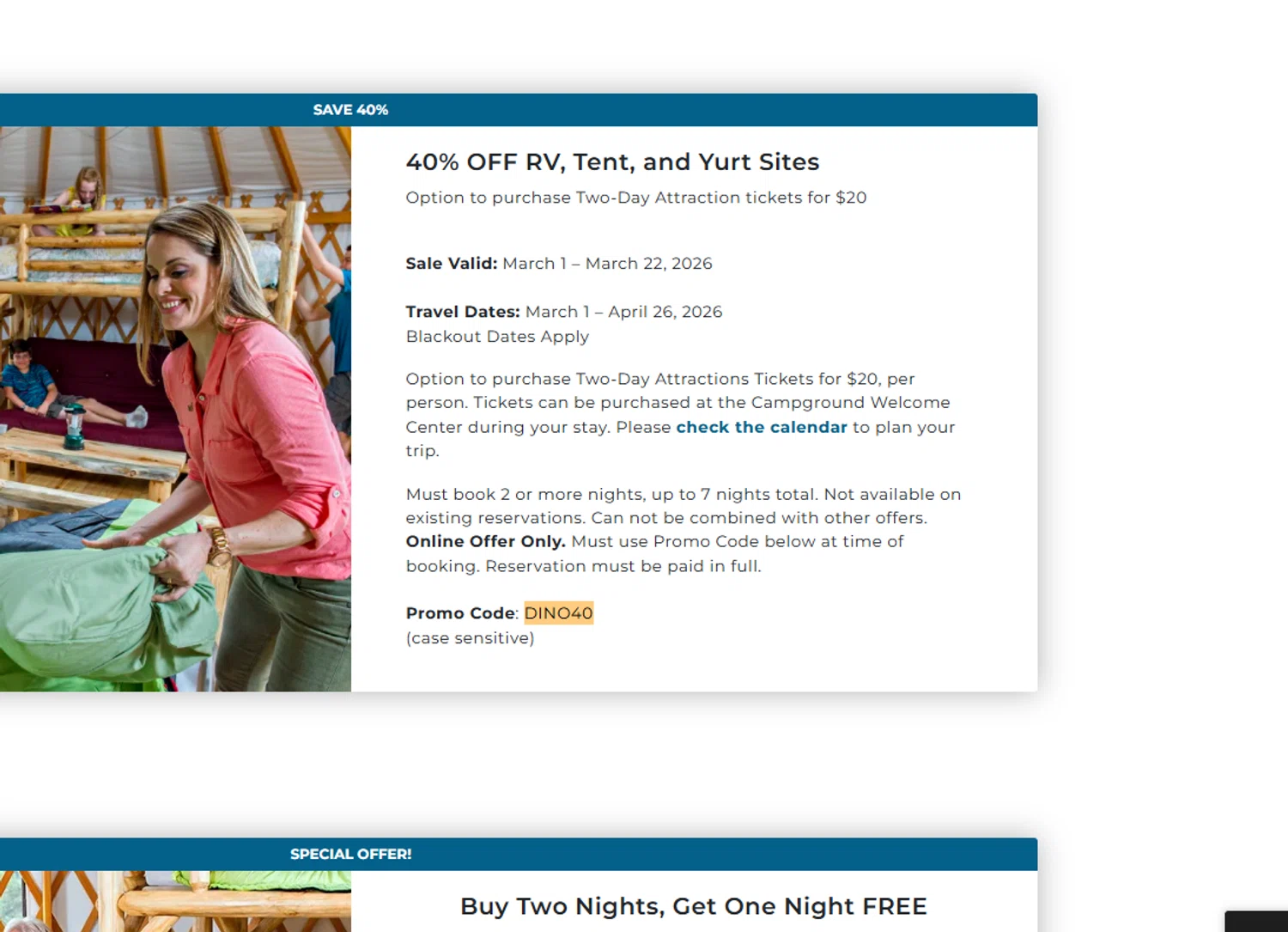Click the Two-Day Attraction tickets subtitle line
The height and width of the screenshot is (932, 1288).
[635, 198]
